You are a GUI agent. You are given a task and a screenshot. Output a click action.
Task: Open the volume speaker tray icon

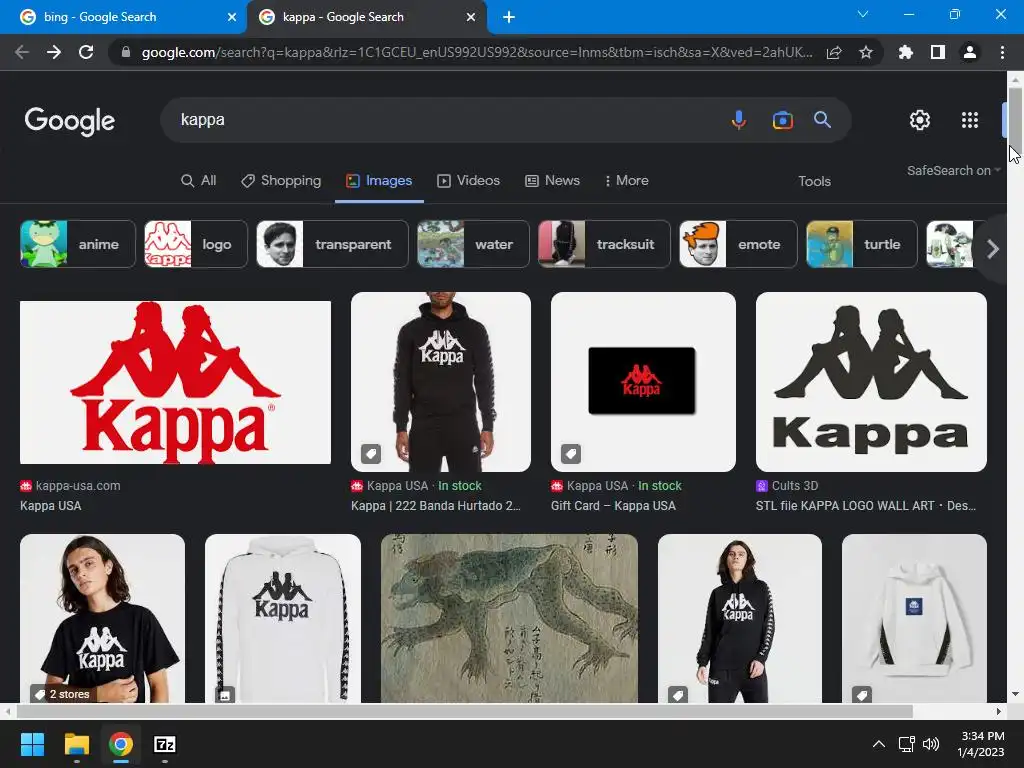(x=931, y=744)
